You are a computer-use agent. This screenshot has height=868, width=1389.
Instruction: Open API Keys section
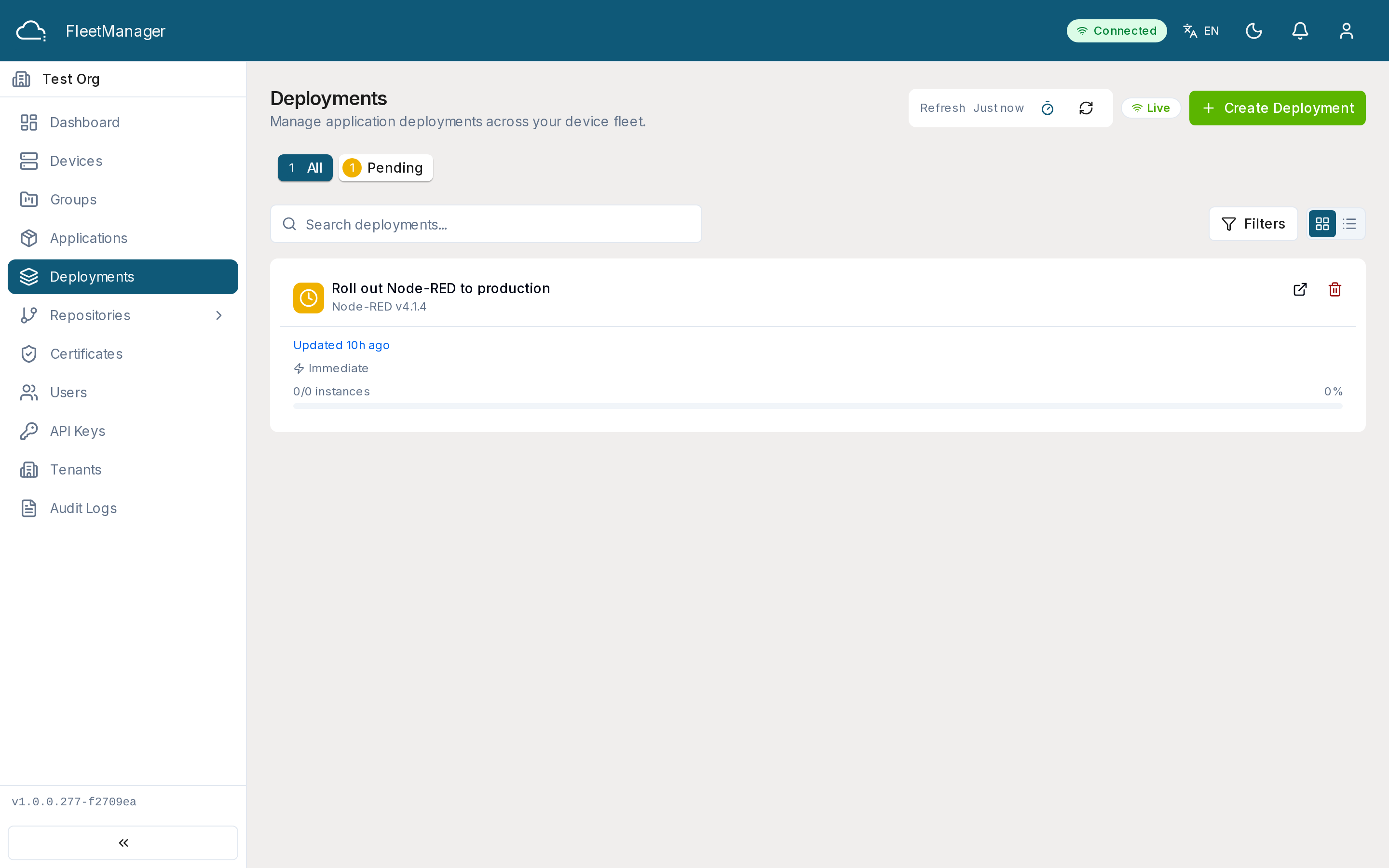point(123,431)
